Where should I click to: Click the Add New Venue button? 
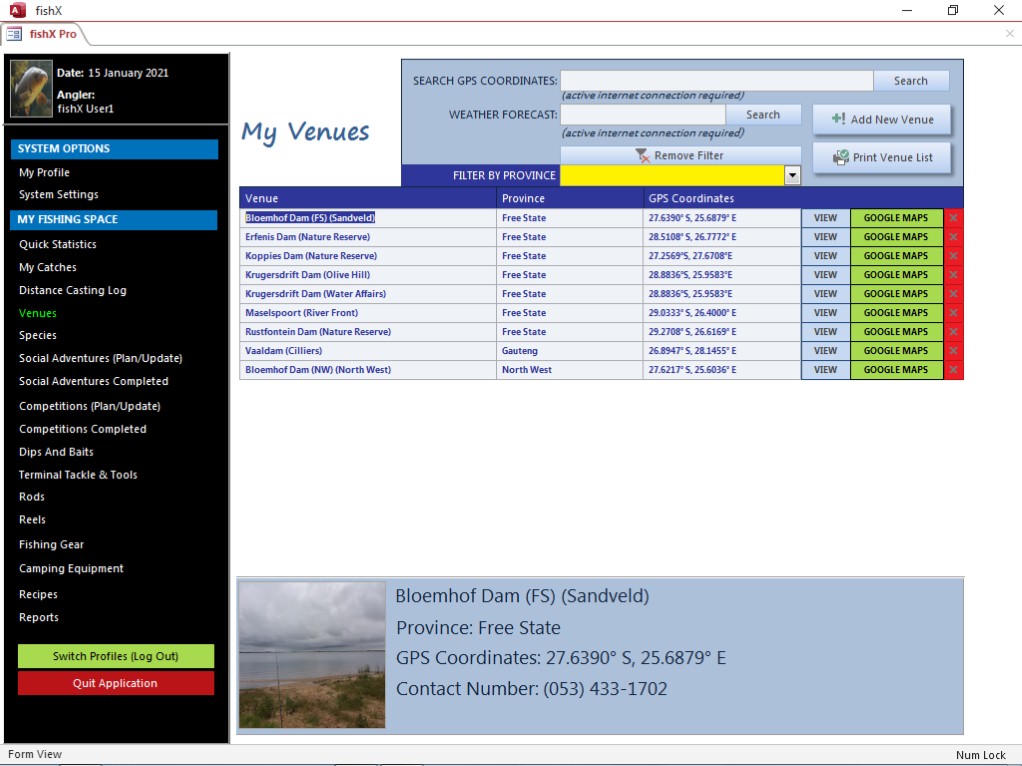[881, 120]
